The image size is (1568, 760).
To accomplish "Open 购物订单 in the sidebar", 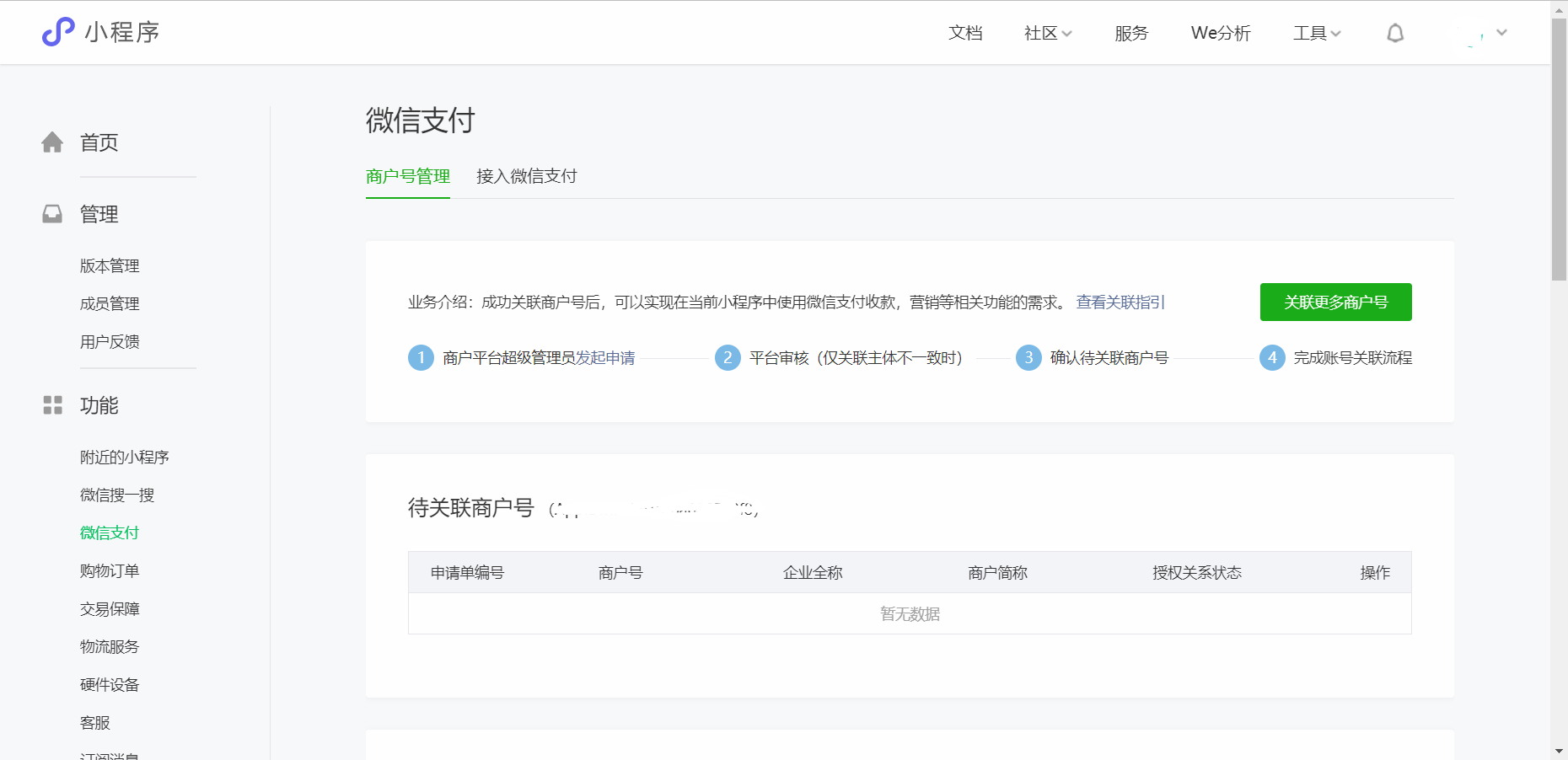I will (110, 571).
